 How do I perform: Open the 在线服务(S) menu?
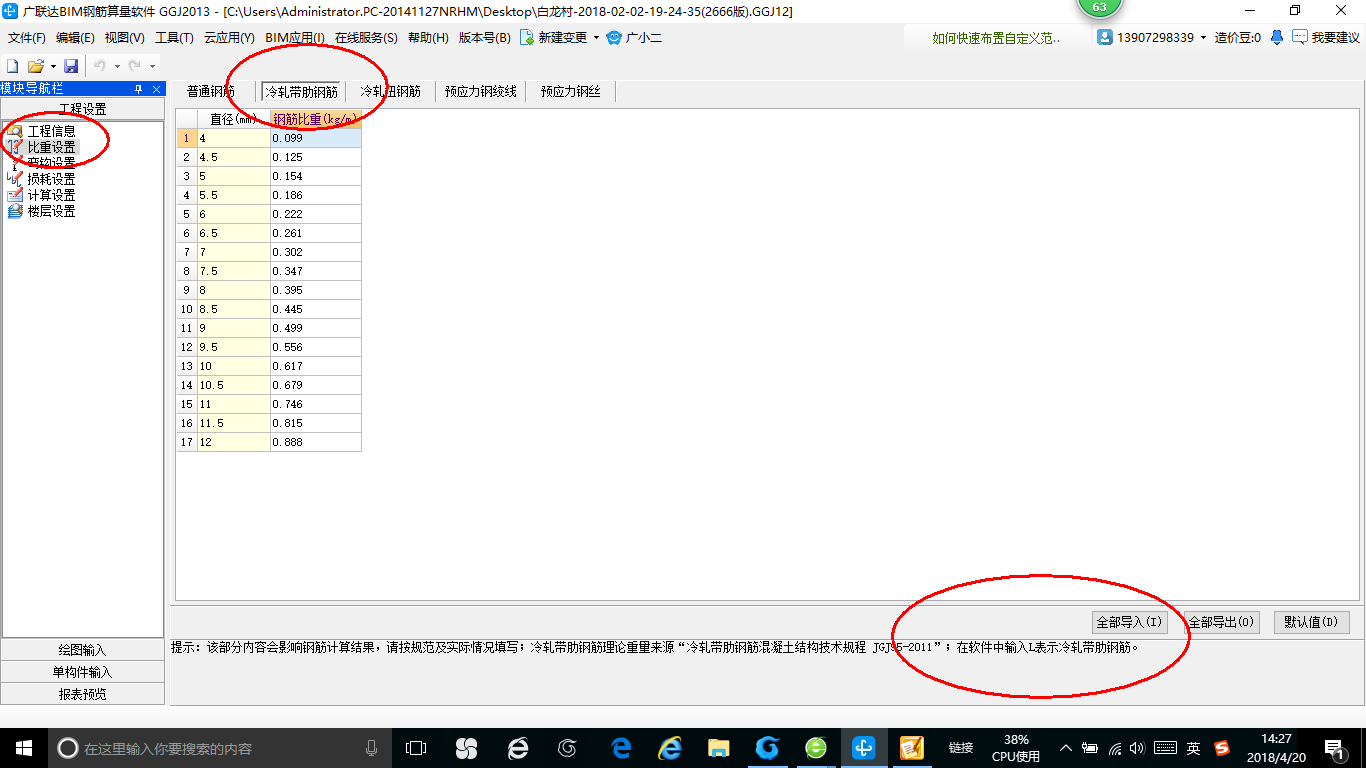coord(366,38)
